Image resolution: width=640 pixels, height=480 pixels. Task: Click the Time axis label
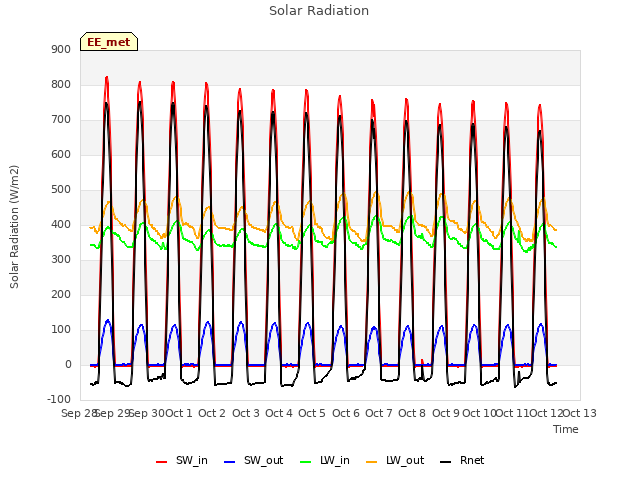[x=566, y=429]
